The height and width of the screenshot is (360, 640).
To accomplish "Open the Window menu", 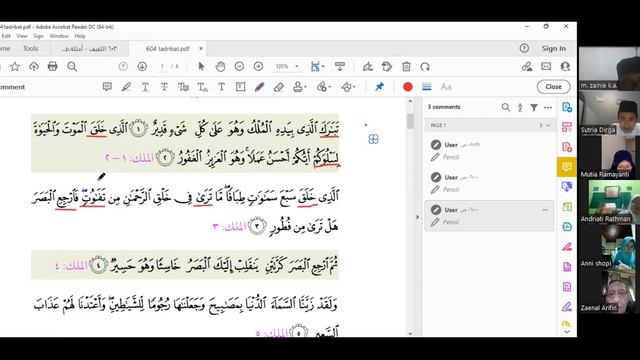I will [59, 36].
